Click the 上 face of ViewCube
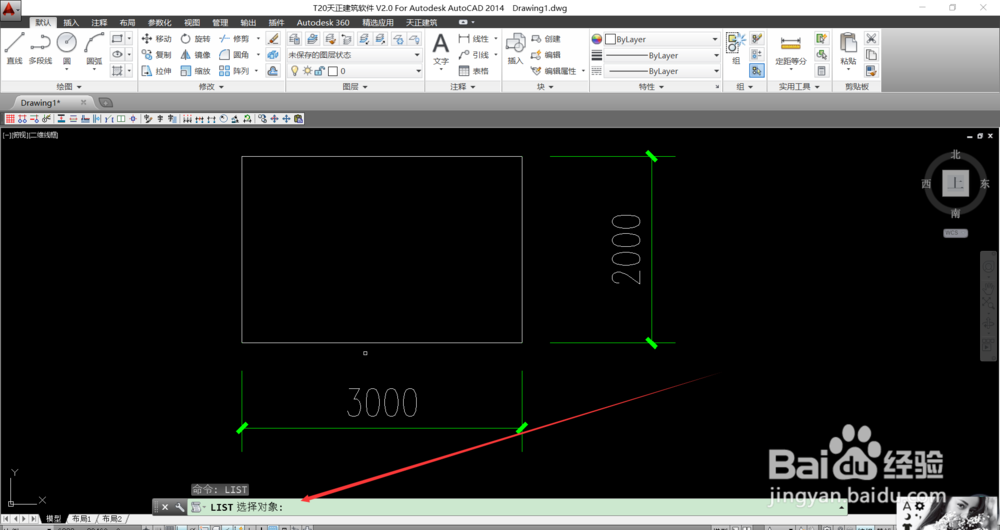Viewport: 1000px width, 530px height. point(955,183)
